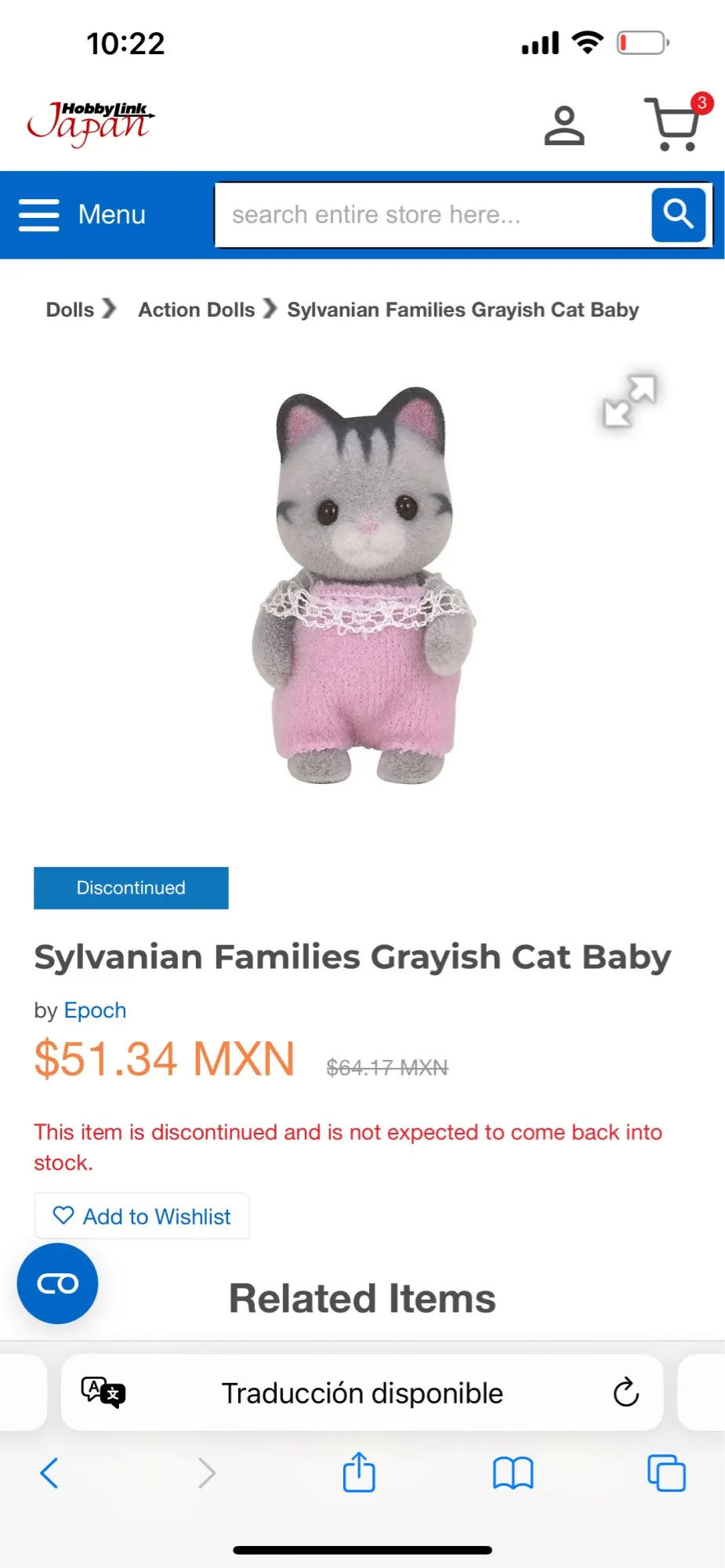Open the blue chat bubble widget
The width and height of the screenshot is (725, 1568).
click(x=58, y=1283)
